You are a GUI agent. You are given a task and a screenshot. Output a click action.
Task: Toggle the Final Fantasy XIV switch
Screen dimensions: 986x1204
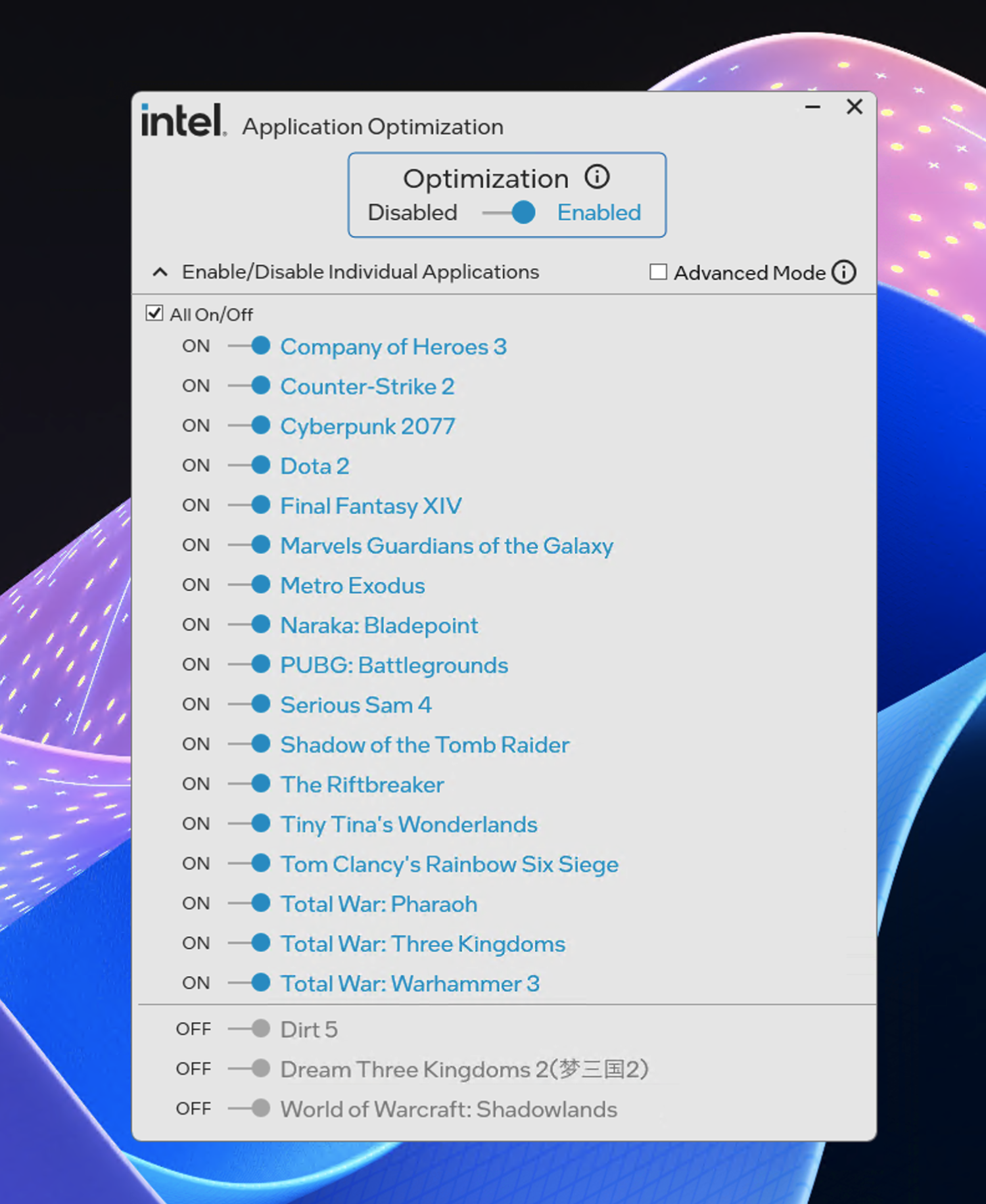pyautogui.click(x=249, y=505)
